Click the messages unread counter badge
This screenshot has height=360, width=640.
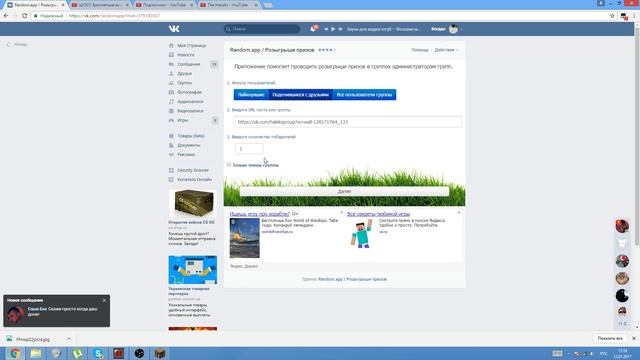(214, 64)
